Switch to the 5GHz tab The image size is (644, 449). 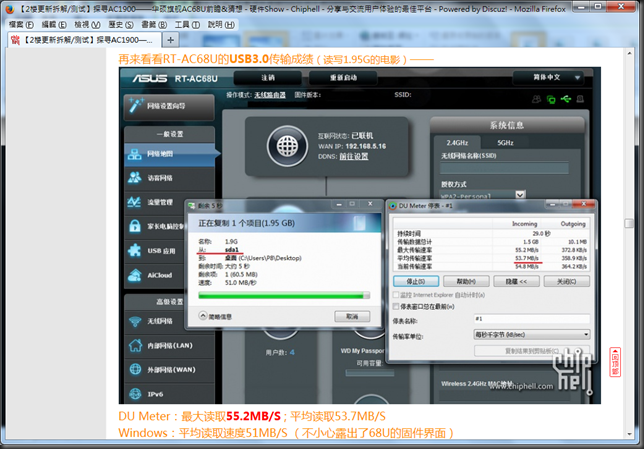[x=505, y=143]
